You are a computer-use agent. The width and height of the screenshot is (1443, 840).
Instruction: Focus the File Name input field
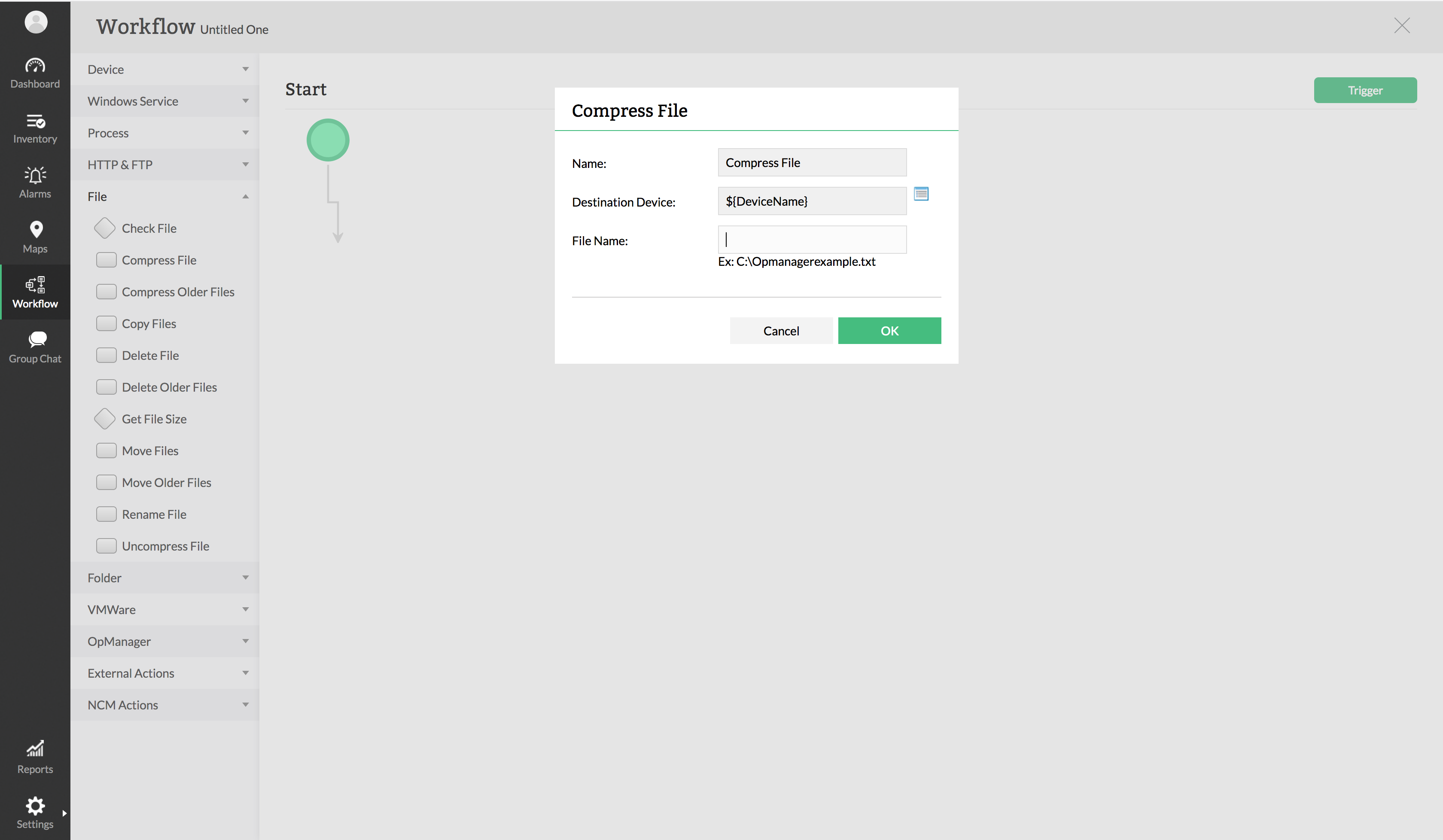(x=811, y=240)
